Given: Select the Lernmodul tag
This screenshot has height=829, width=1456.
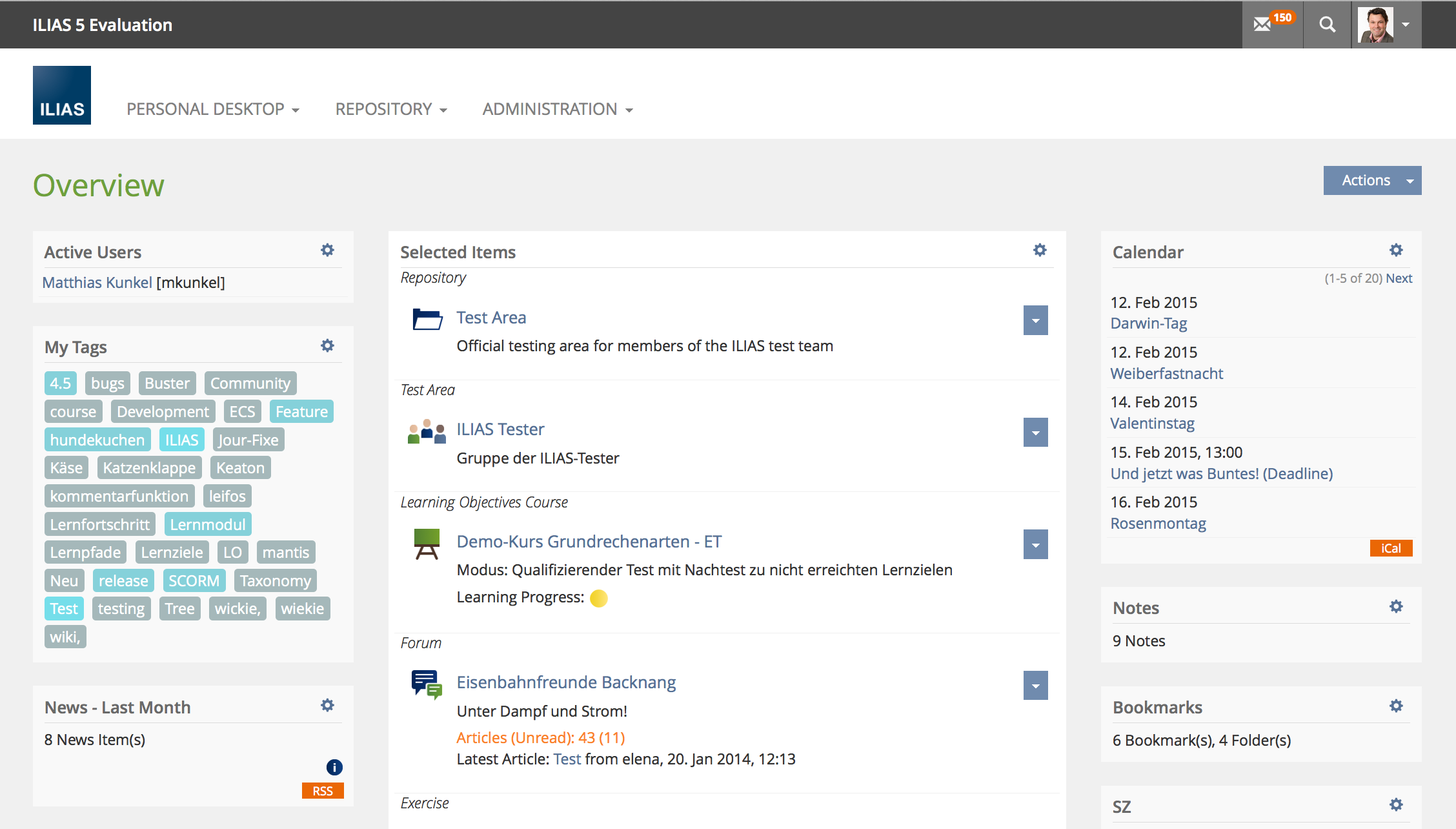Looking at the screenshot, I should (208, 524).
